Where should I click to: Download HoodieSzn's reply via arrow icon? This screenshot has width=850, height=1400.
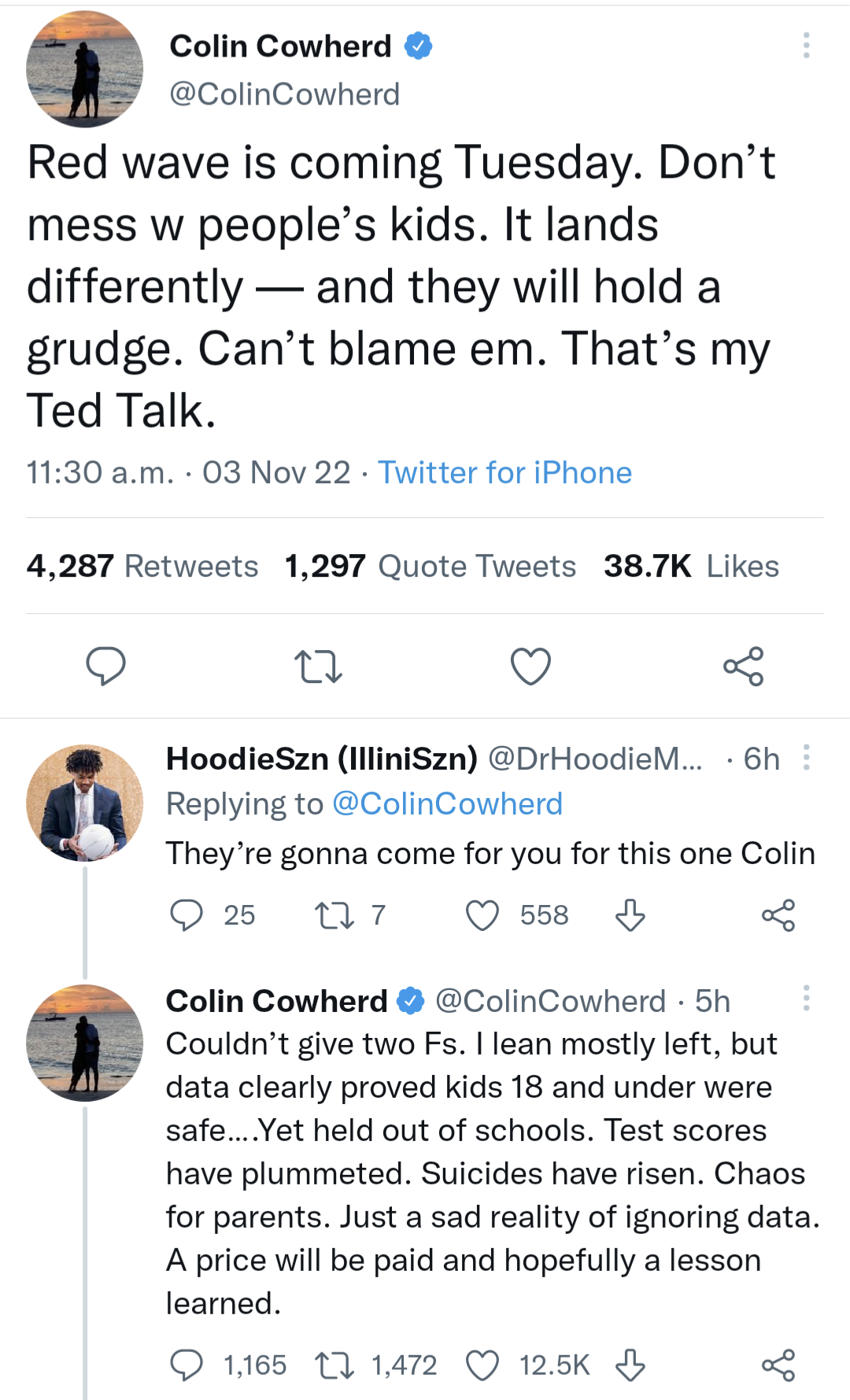630,915
